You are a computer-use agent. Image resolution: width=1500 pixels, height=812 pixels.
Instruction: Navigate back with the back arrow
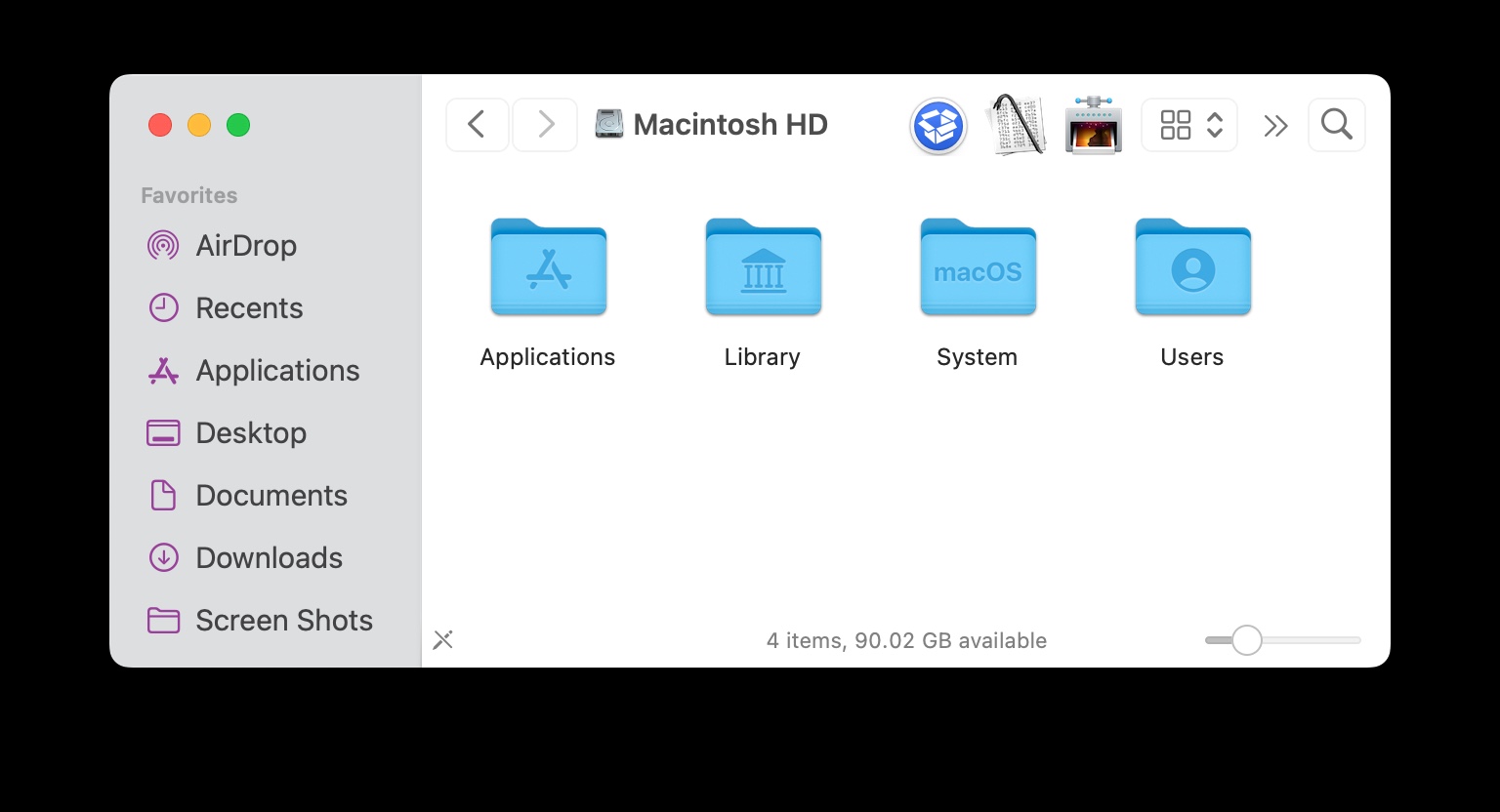[477, 125]
